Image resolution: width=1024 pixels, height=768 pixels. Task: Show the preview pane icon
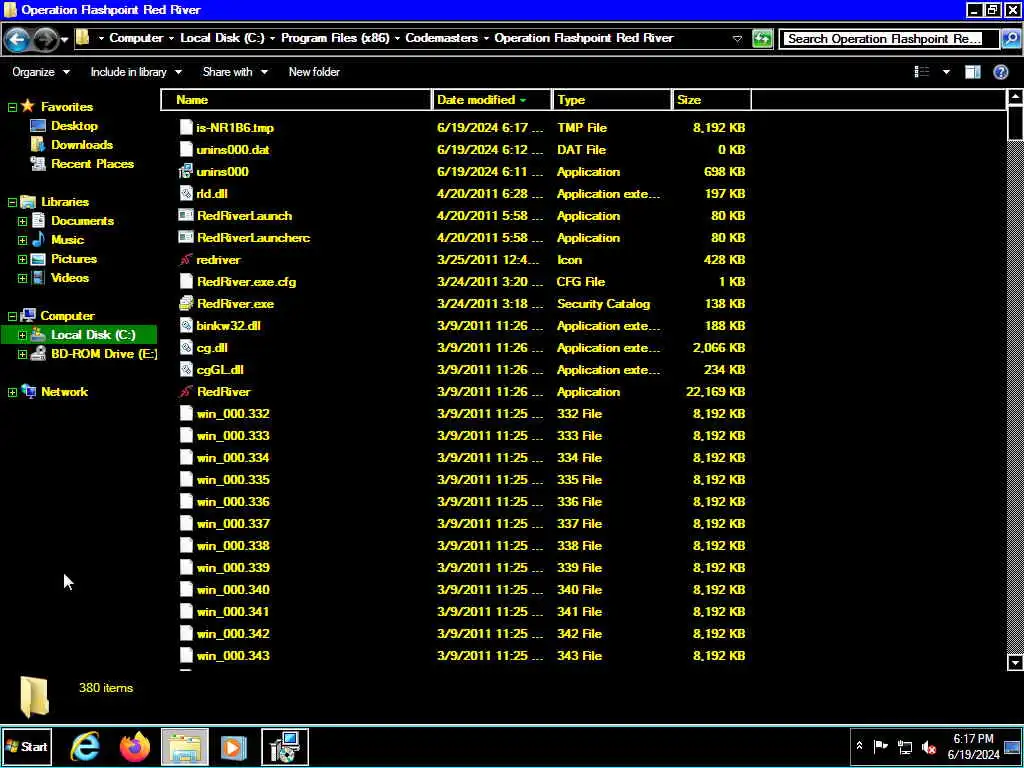tap(973, 72)
